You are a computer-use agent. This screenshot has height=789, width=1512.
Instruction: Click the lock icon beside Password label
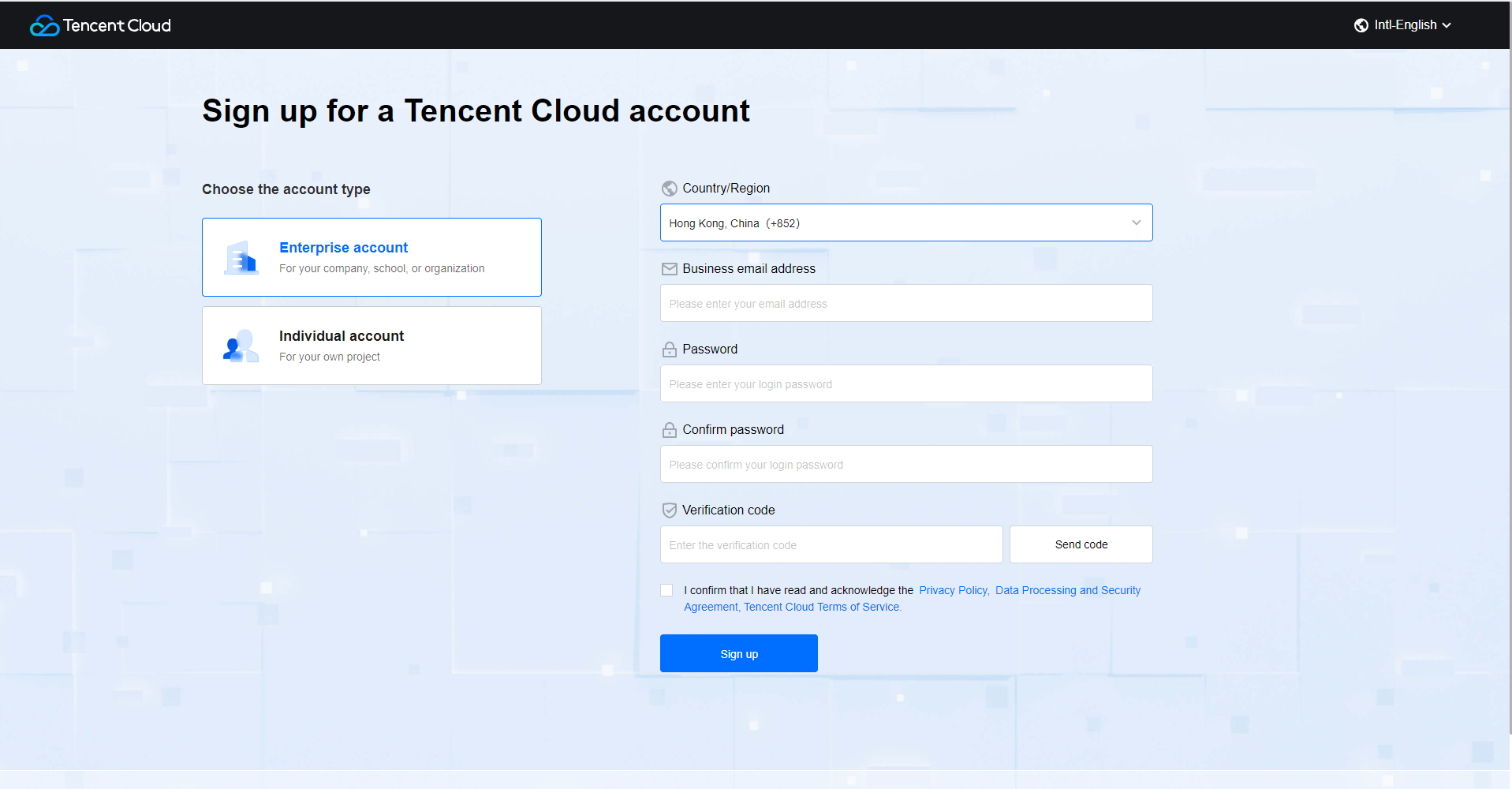pos(669,350)
